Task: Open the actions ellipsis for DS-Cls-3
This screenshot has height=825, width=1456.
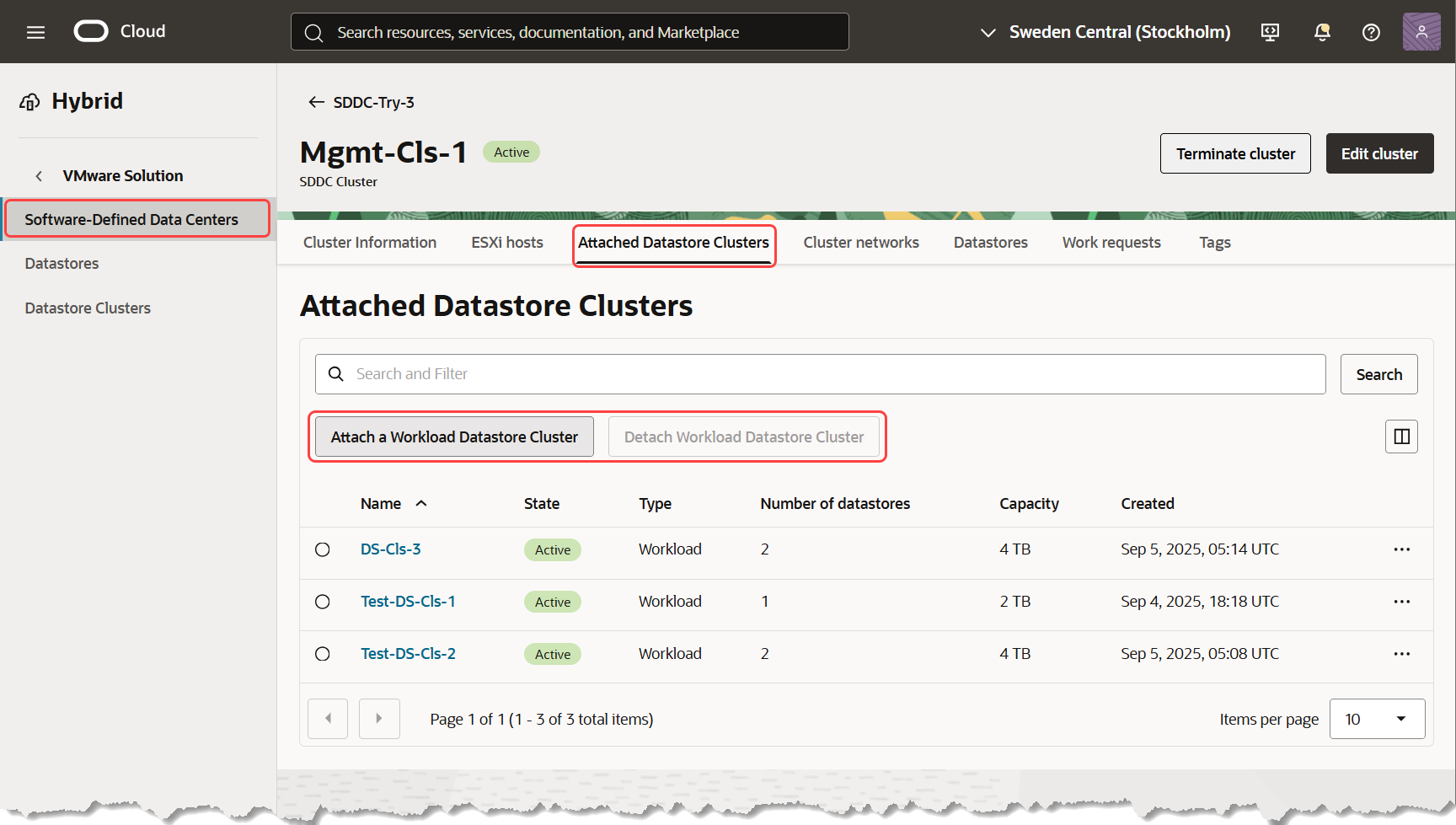Action: tap(1402, 549)
